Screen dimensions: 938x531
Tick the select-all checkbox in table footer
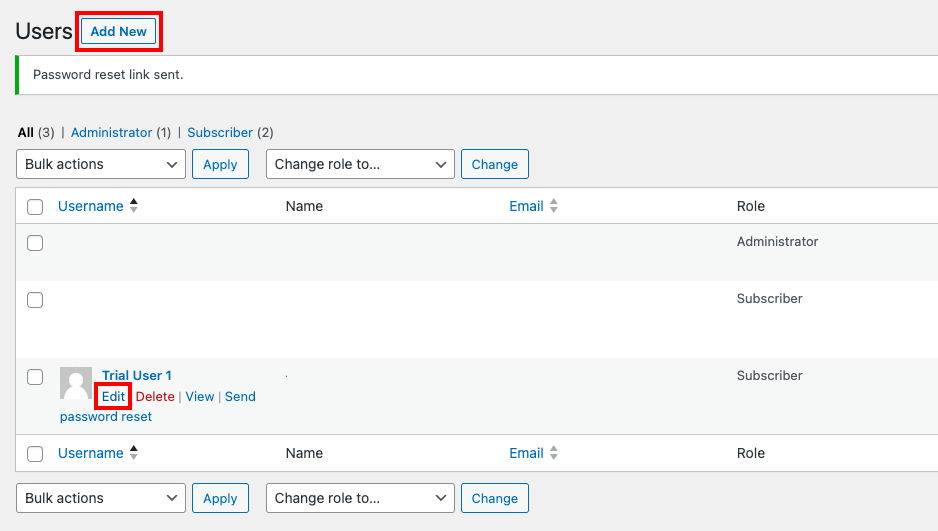35,454
